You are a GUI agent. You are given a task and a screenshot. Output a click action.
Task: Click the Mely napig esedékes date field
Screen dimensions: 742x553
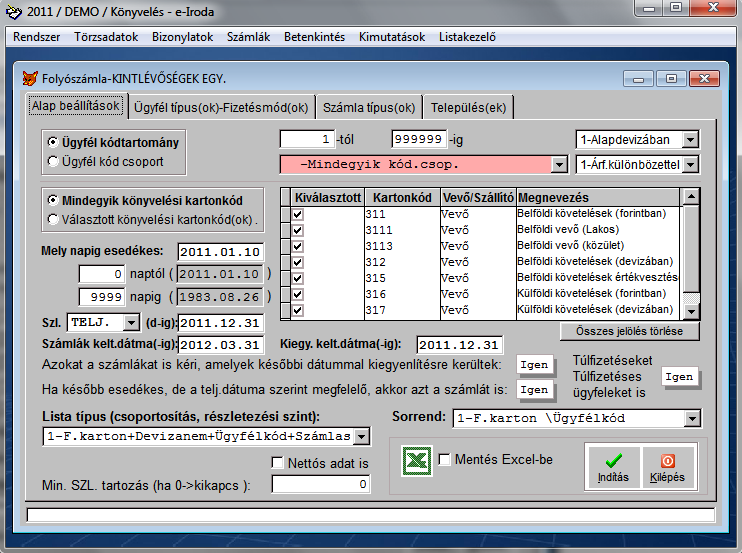tap(220, 251)
